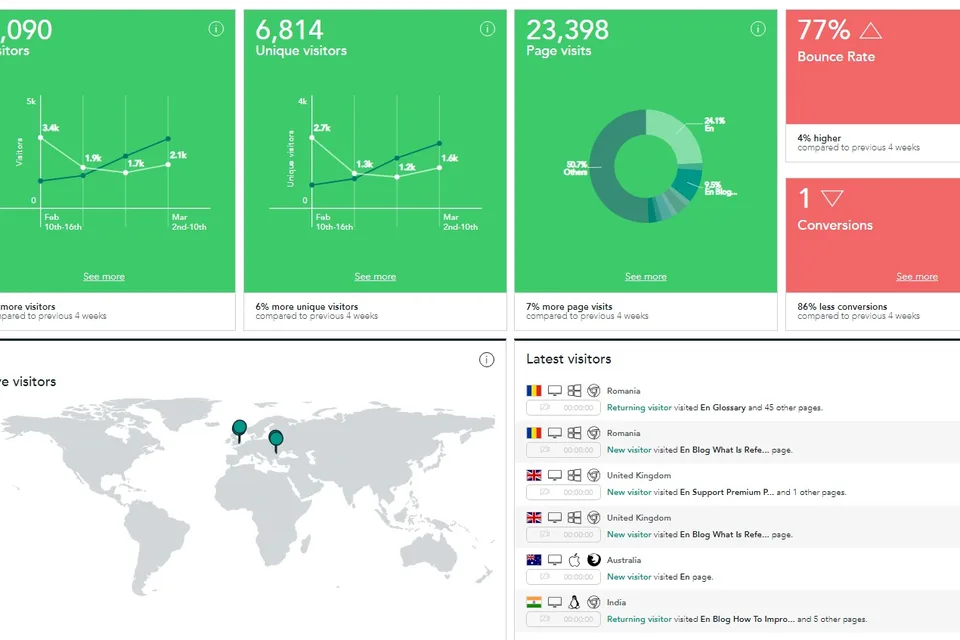This screenshot has height=640, width=960.
Task: Open the En Glossary page link
Action: (x=723, y=407)
